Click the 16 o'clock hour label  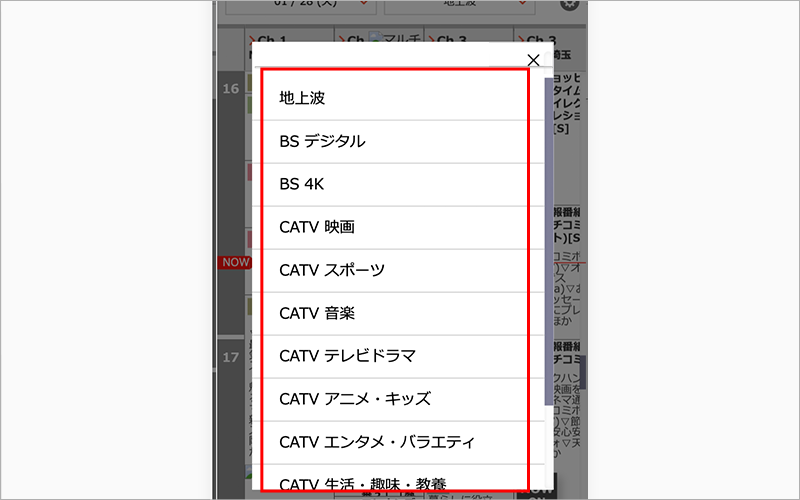pos(231,89)
